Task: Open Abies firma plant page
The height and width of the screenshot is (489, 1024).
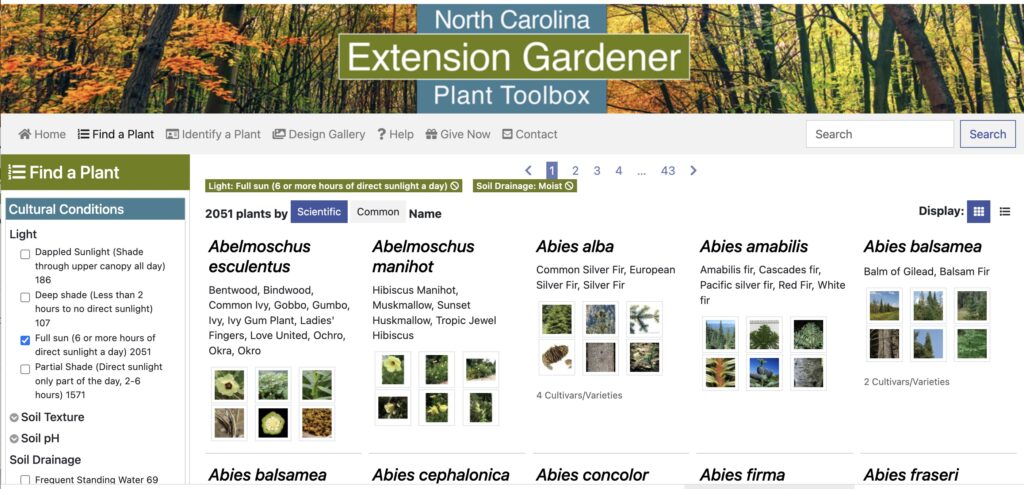Action: point(743,475)
